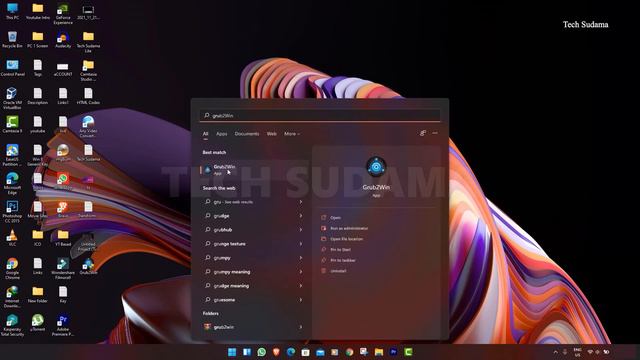This screenshot has width=640, height=360.
Task: Expand the arrow beside 'gru - See web results'
Action: click(x=301, y=202)
